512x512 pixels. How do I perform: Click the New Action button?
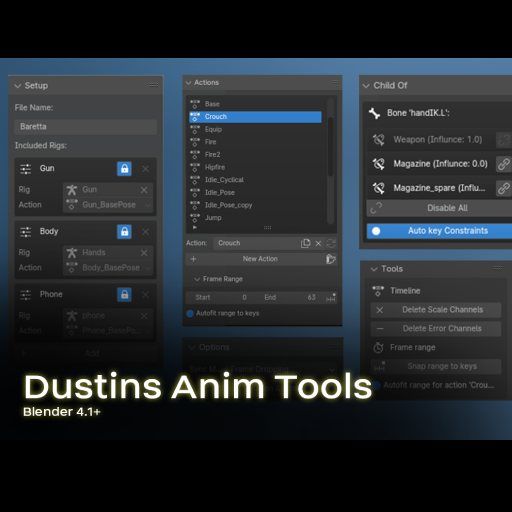(x=254, y=259)
